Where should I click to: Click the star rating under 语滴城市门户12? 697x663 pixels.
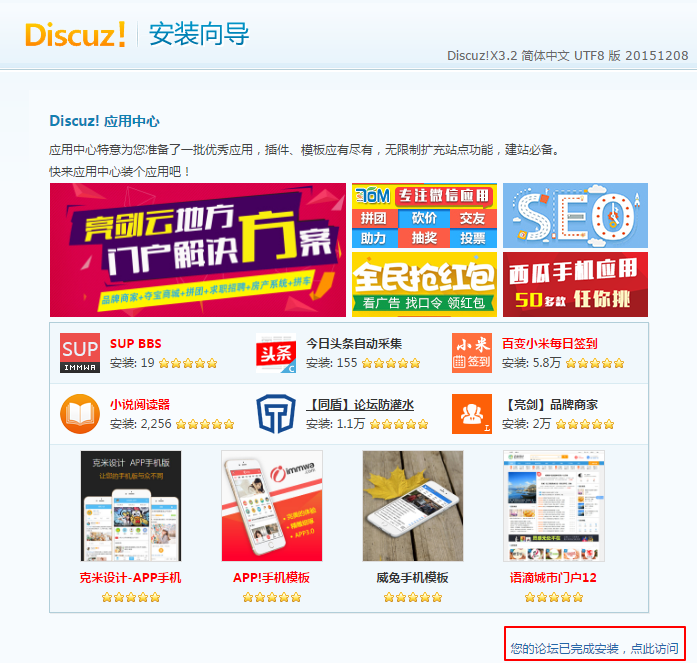coord(553,597)
